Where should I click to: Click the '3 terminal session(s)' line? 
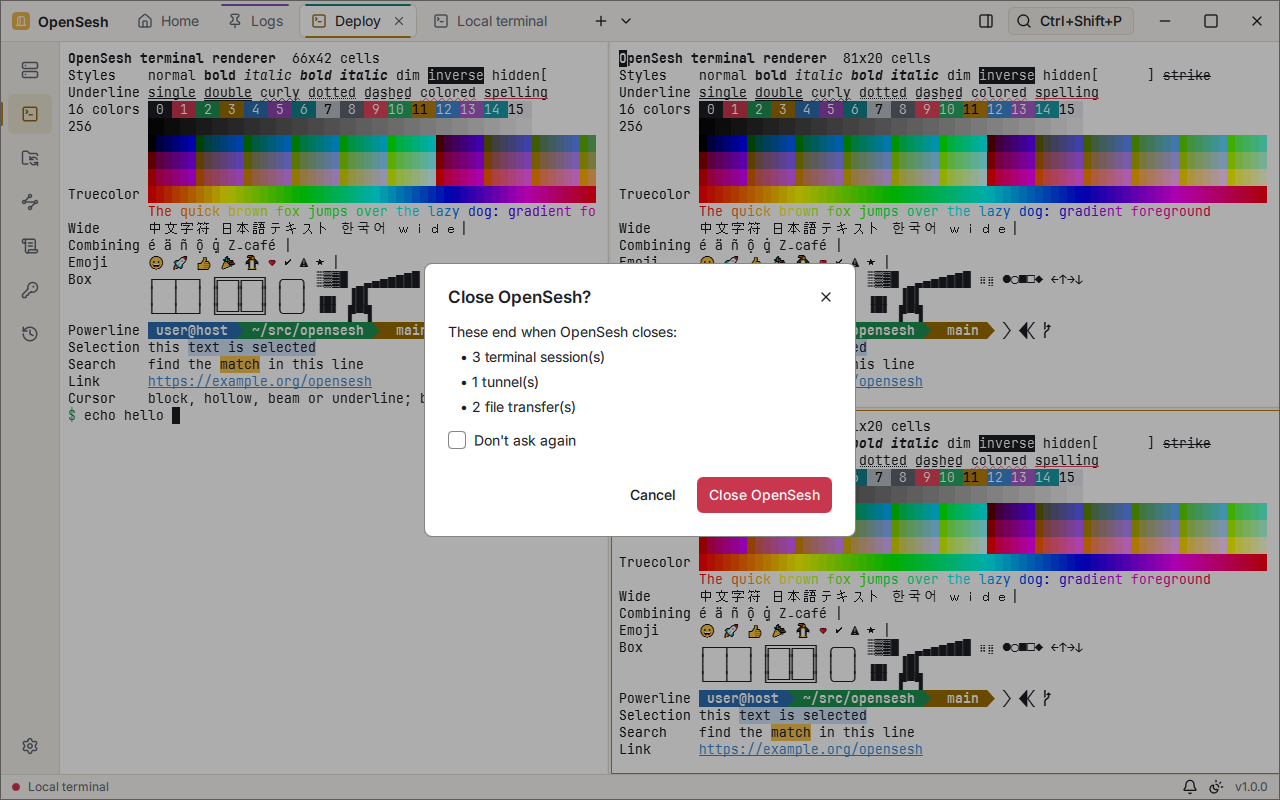point(538,357)
